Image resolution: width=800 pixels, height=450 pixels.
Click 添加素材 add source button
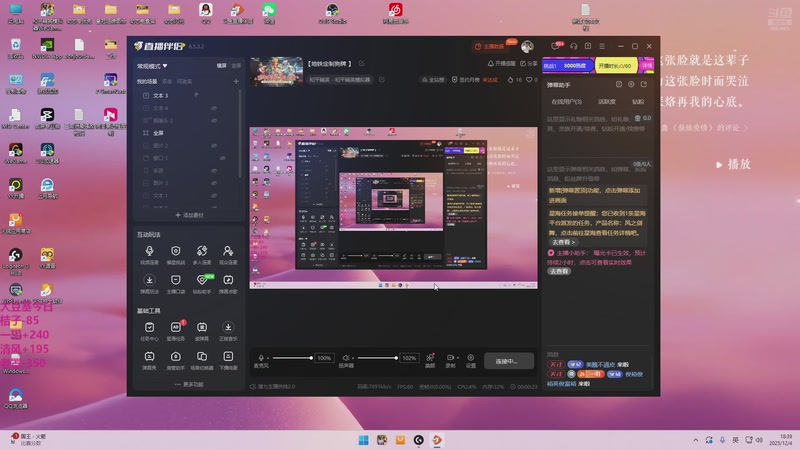tap(189, 215)
